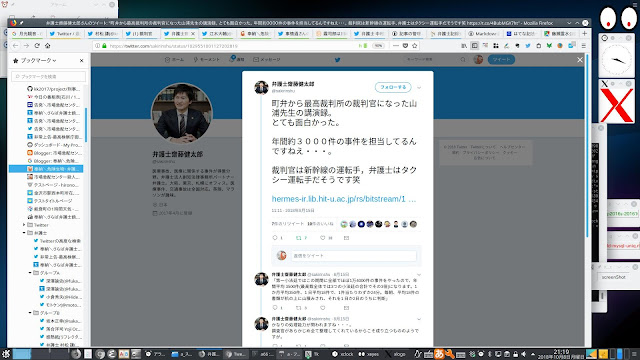640x360 pixels.
Task: Switch to the first browser tab 月光観音
Action: coord(27,33)
